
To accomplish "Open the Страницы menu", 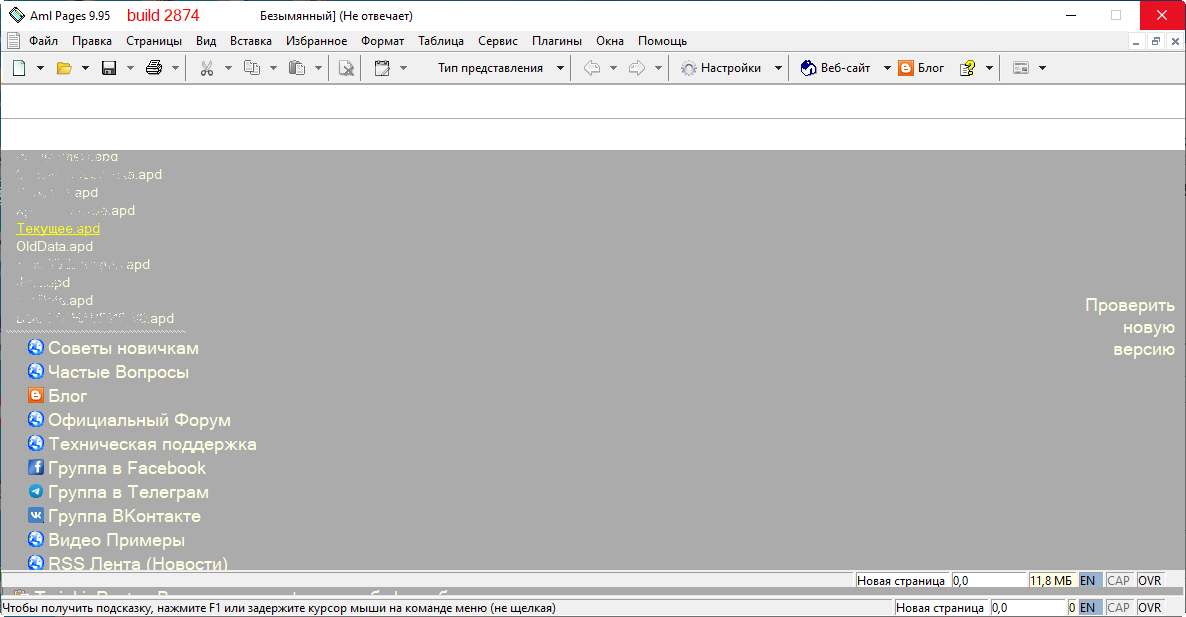I will 154,41.
